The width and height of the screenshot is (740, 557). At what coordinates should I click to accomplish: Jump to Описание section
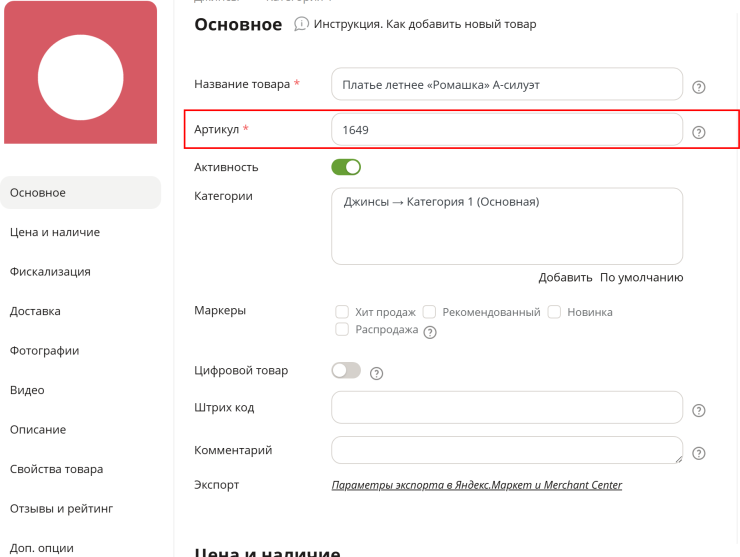point(38,430)
